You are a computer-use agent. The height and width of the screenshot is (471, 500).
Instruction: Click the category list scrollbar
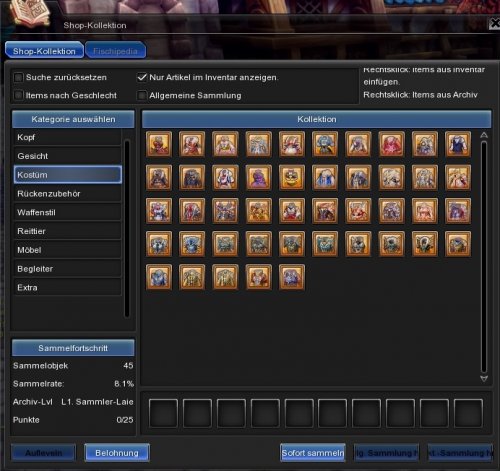127,229
